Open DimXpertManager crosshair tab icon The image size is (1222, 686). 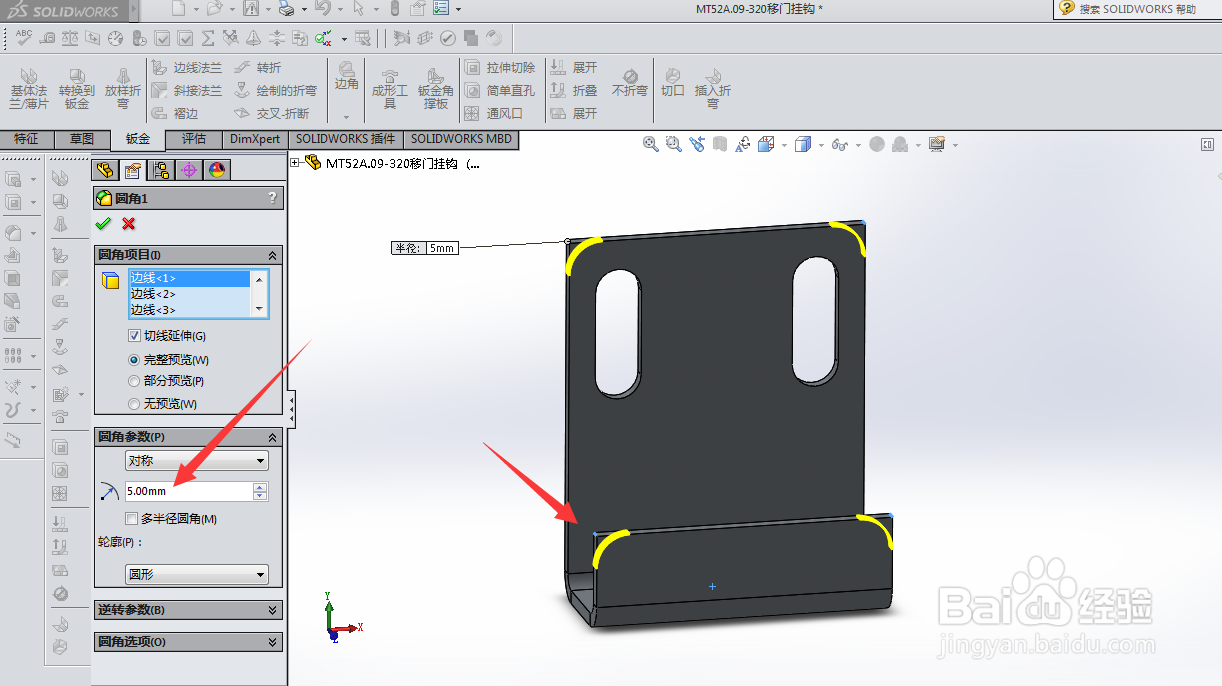point(188,170)
